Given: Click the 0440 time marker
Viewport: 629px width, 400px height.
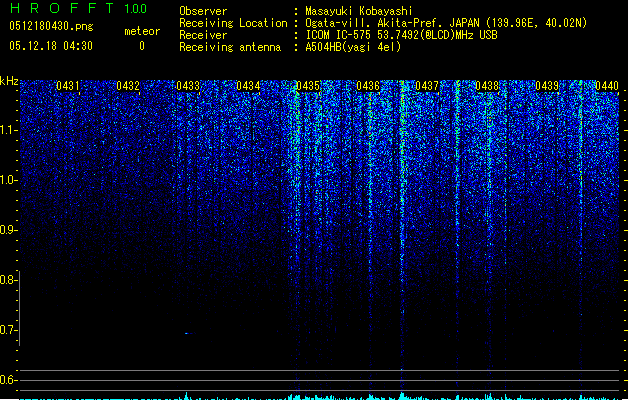Looking at the screenshot, I should [607, 85].
